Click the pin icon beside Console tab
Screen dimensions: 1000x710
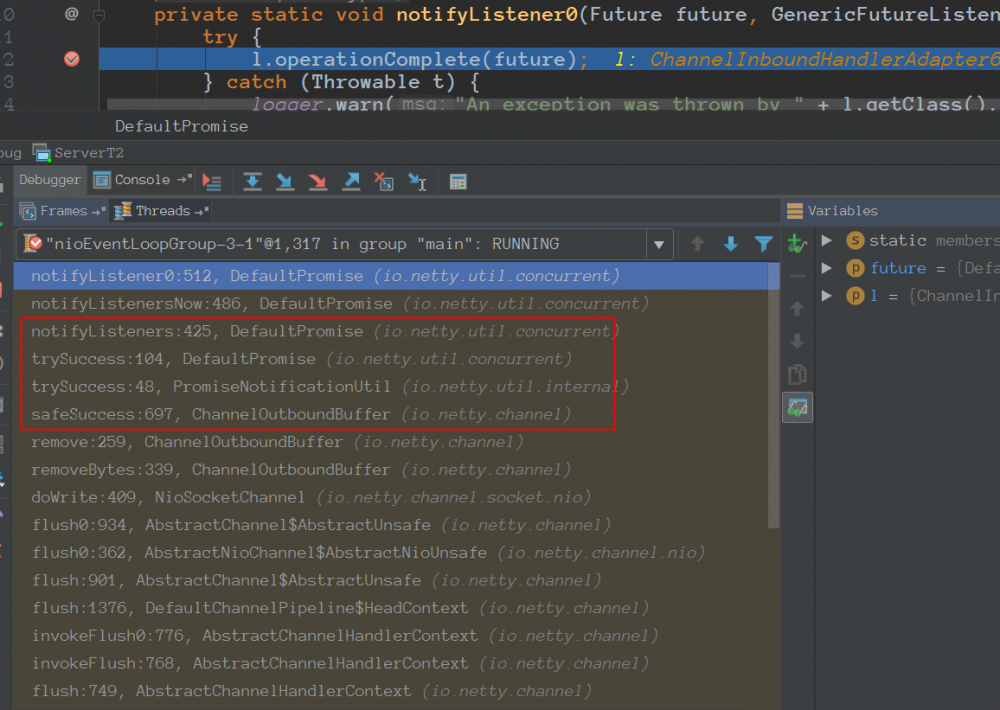[x=184, y=180]
